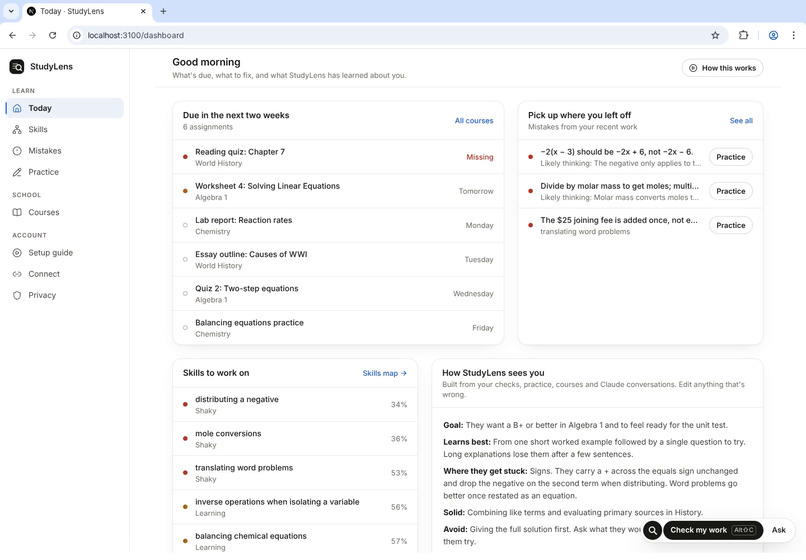Open a new browser tab
The width and height of the screenshot is (806, 560).
click(x=163, y=11)
